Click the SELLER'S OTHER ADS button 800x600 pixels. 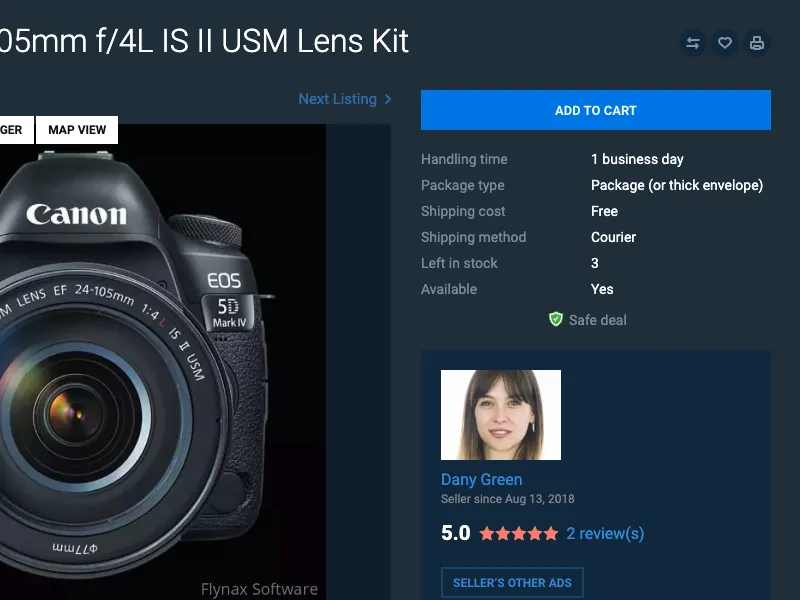512,583
